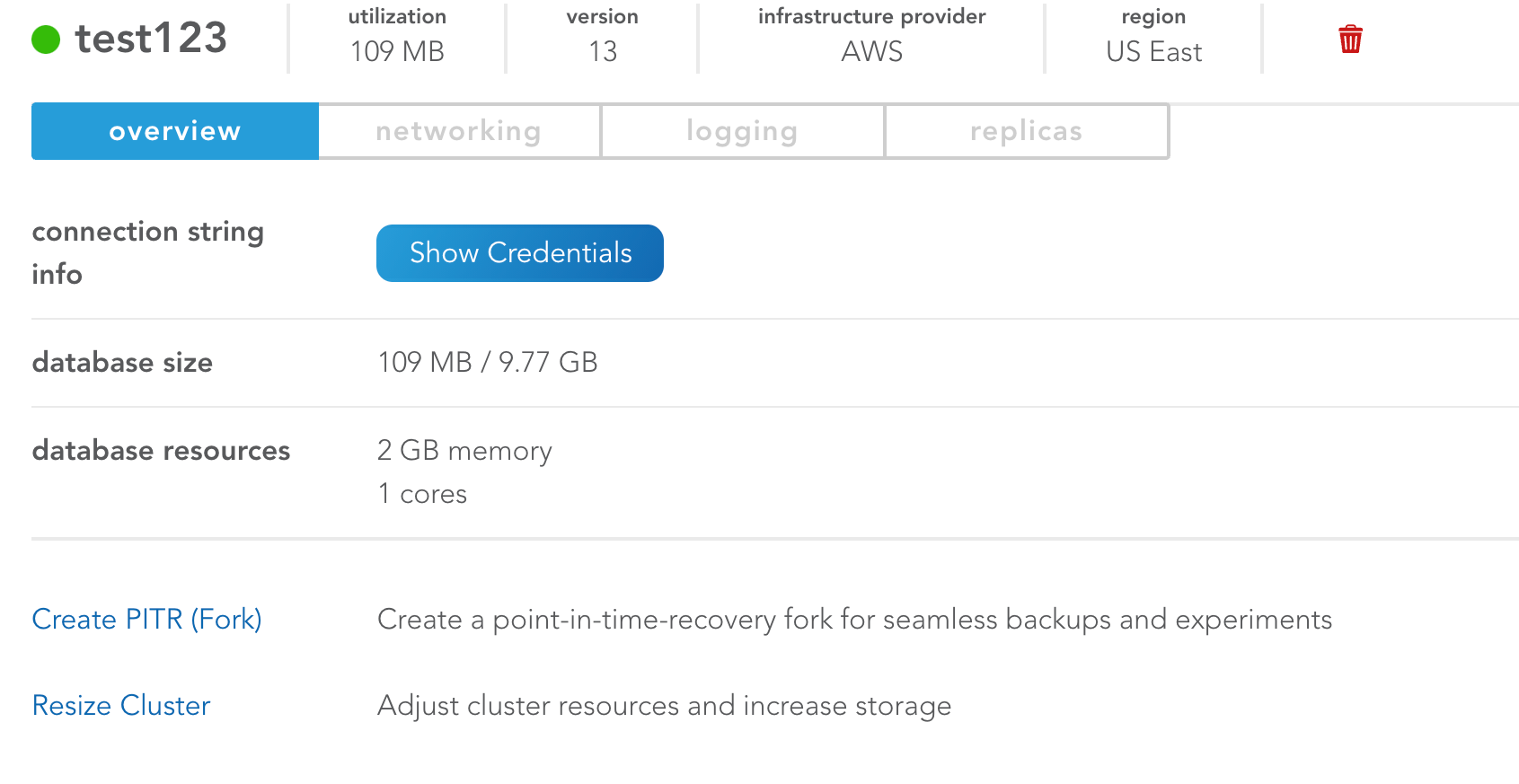
Task: Open the networking tab
Action: coord(459,131)
